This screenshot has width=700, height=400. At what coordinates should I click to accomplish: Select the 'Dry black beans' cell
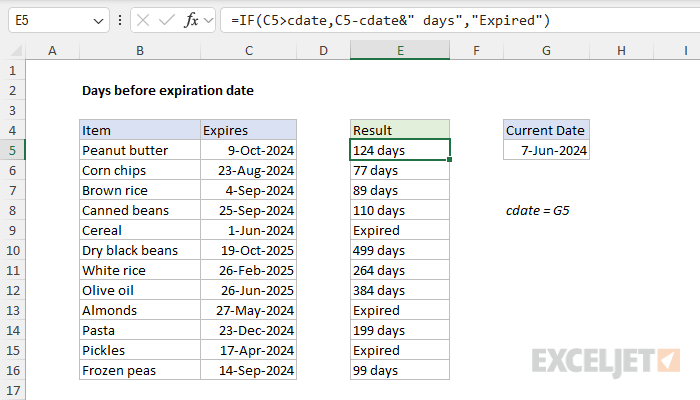140,250
